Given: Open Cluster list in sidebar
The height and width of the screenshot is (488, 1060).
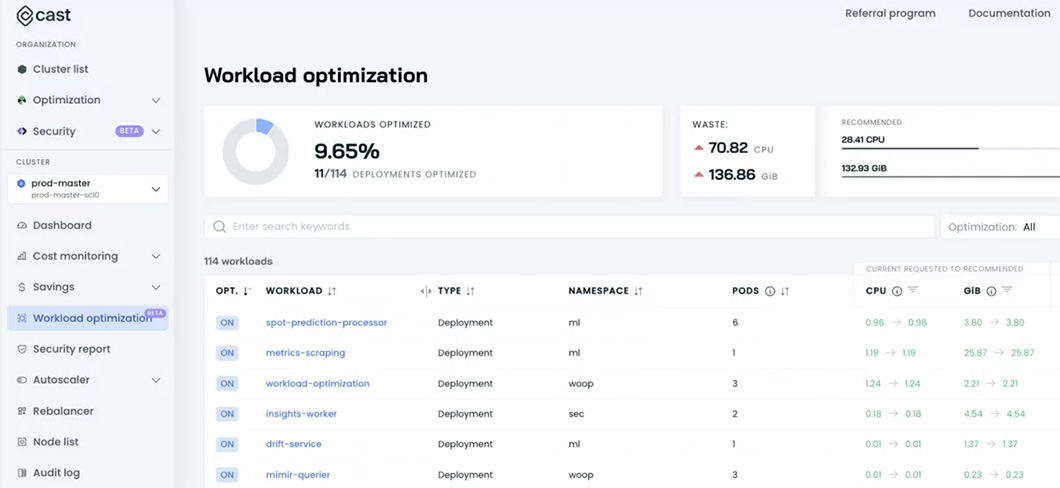Looking at the screenshot, I should (60, 69).
